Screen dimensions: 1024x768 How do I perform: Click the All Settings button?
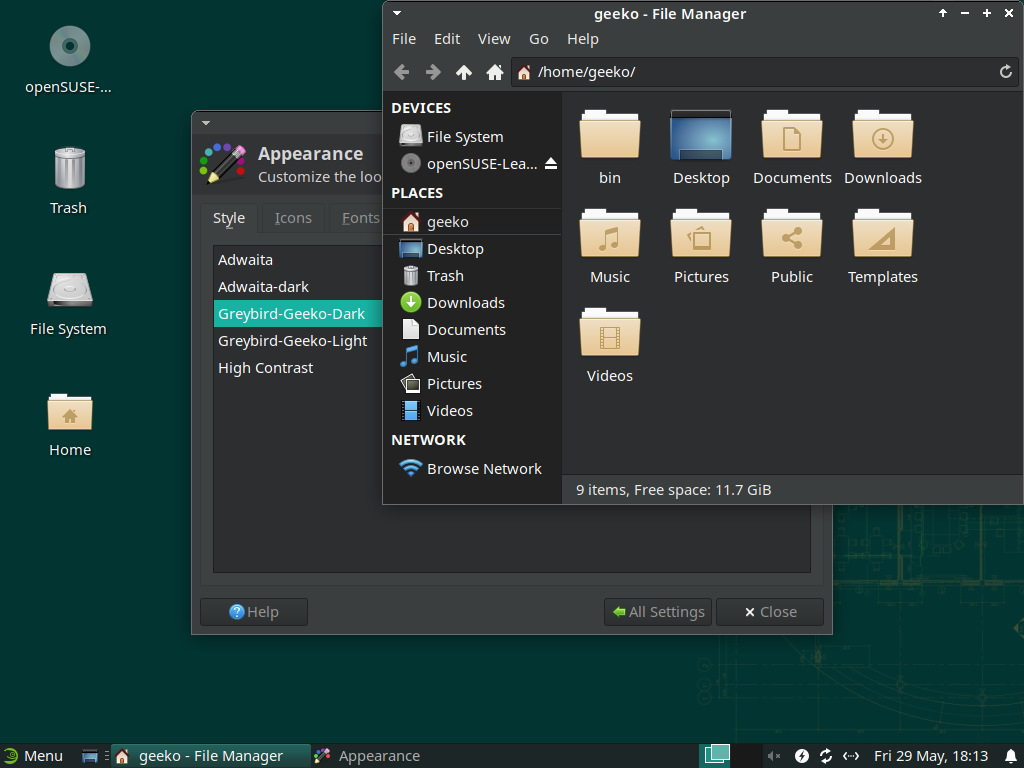click(658, 612)
